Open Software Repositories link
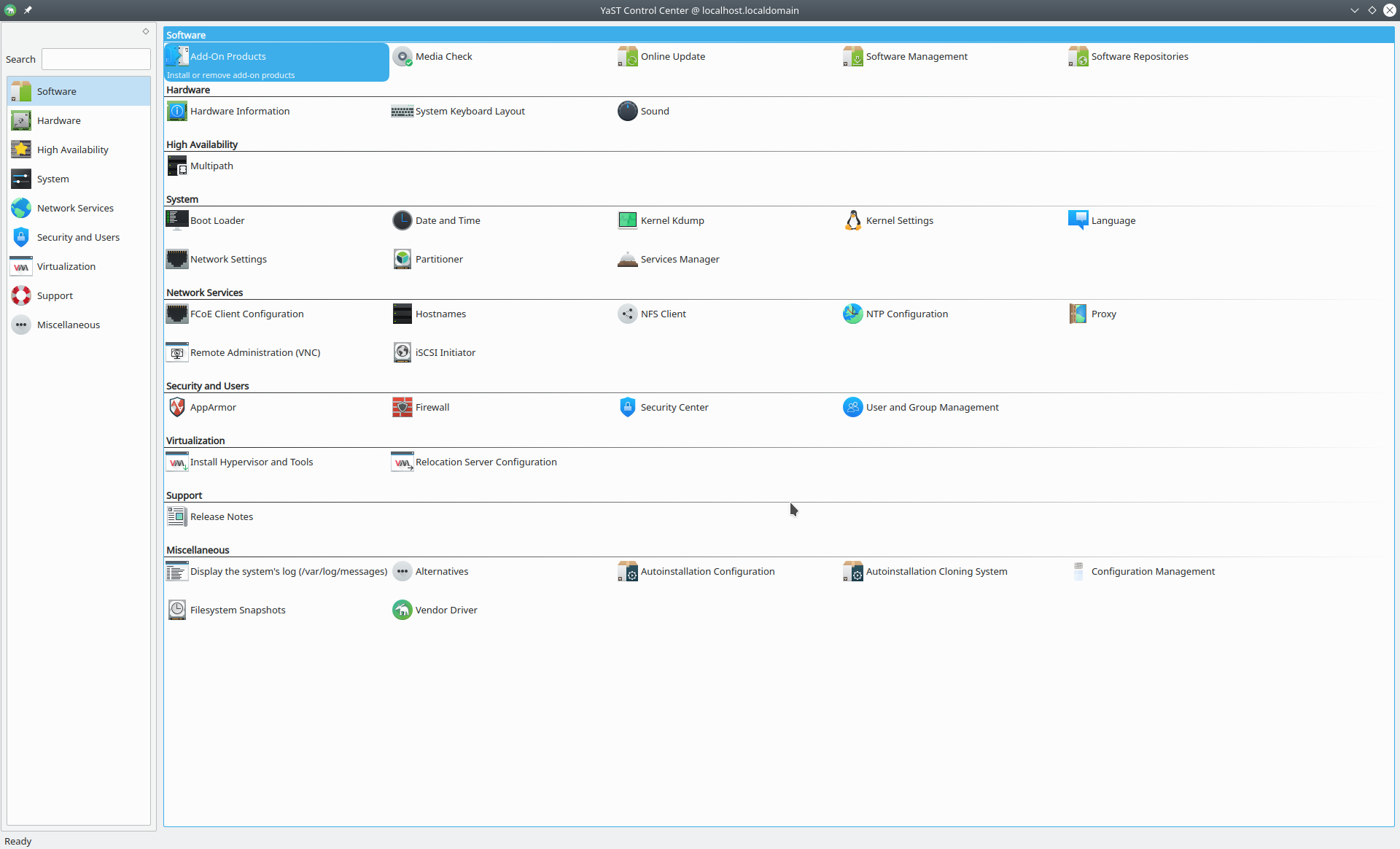Image resolution: width=1400 pixels, height=849 pixels. [1139, 56]
